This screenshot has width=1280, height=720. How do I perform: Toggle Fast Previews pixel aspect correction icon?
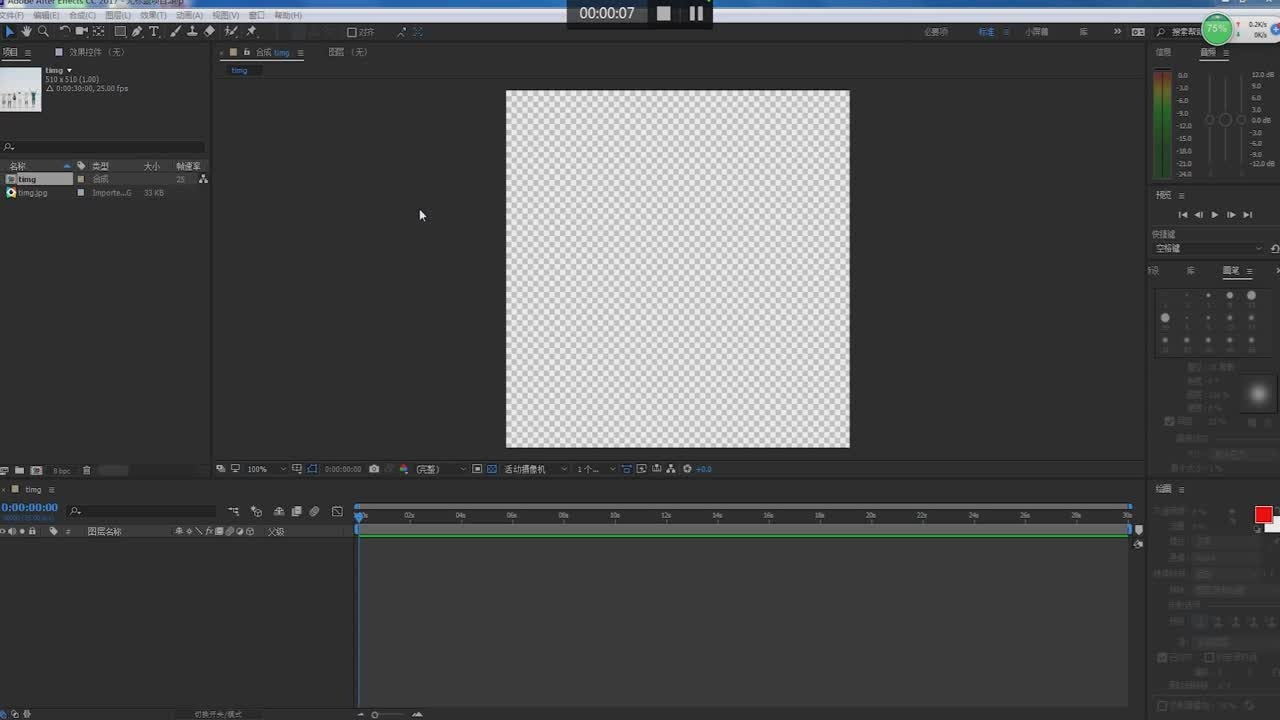click(x=626, y=469)
